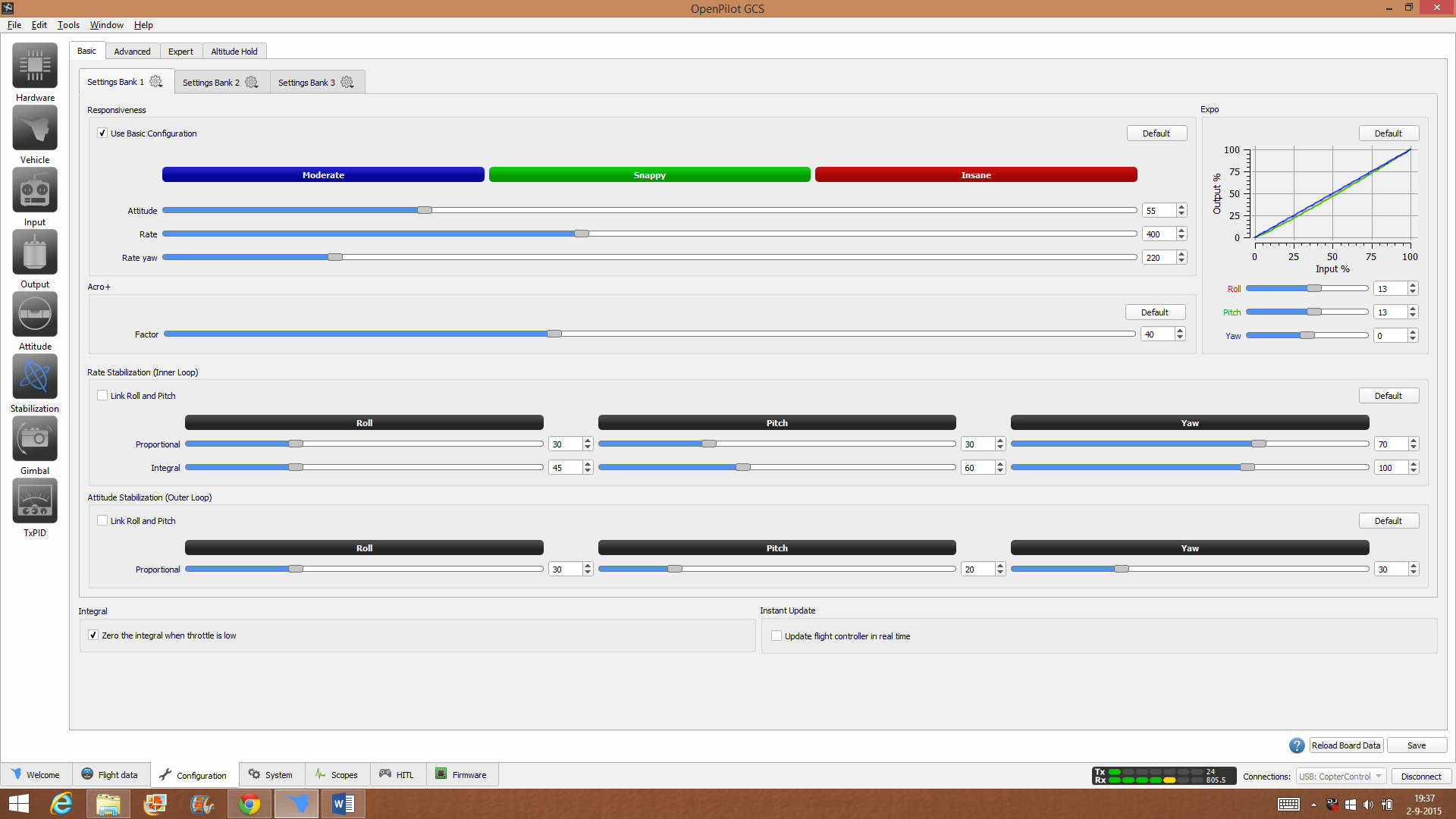Apply the Snappy responsiveness preset
The image size is (1456, 819).
pos(650,174)
